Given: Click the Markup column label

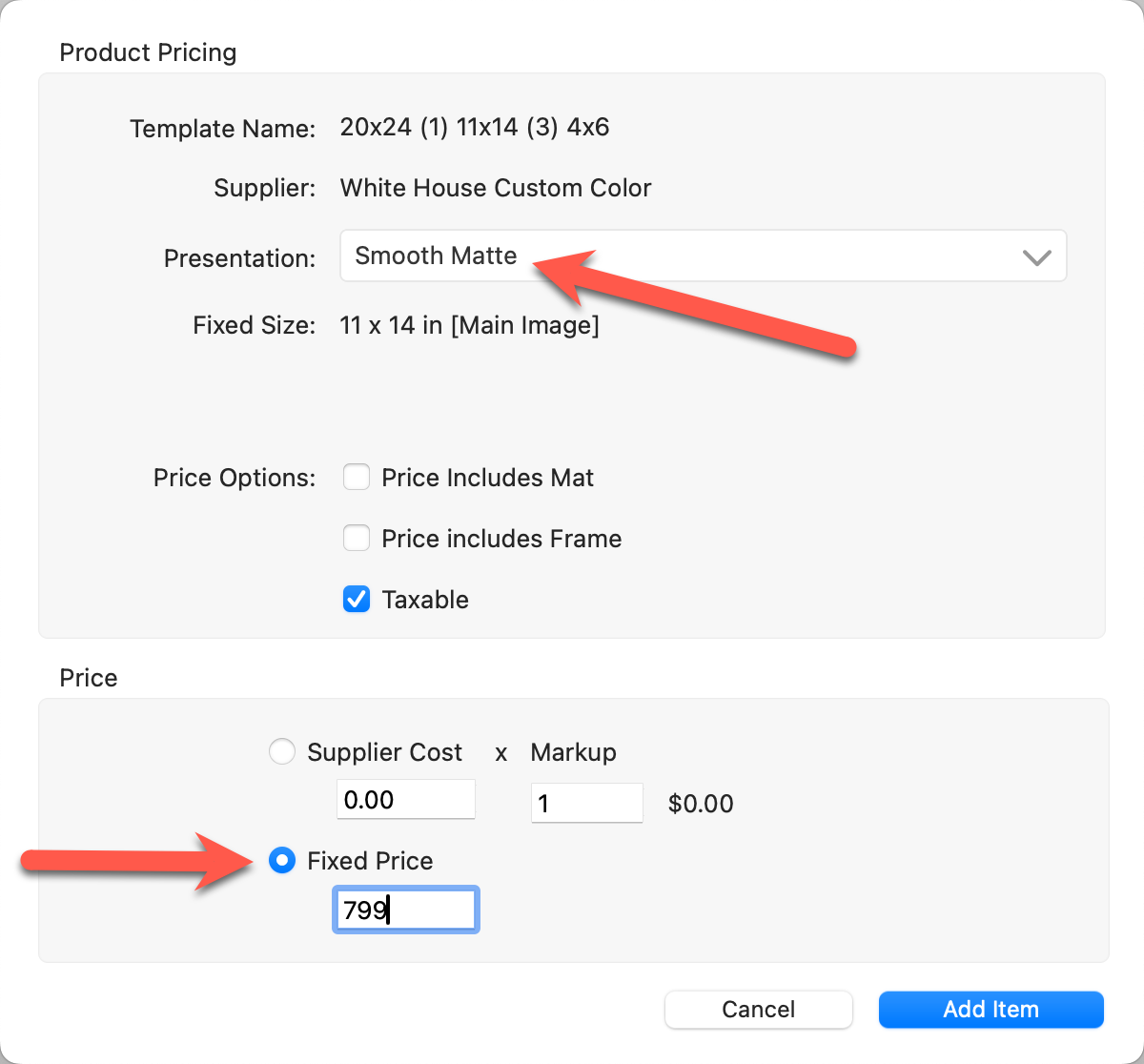Looking at the screenshot, I should coord(573,752).
